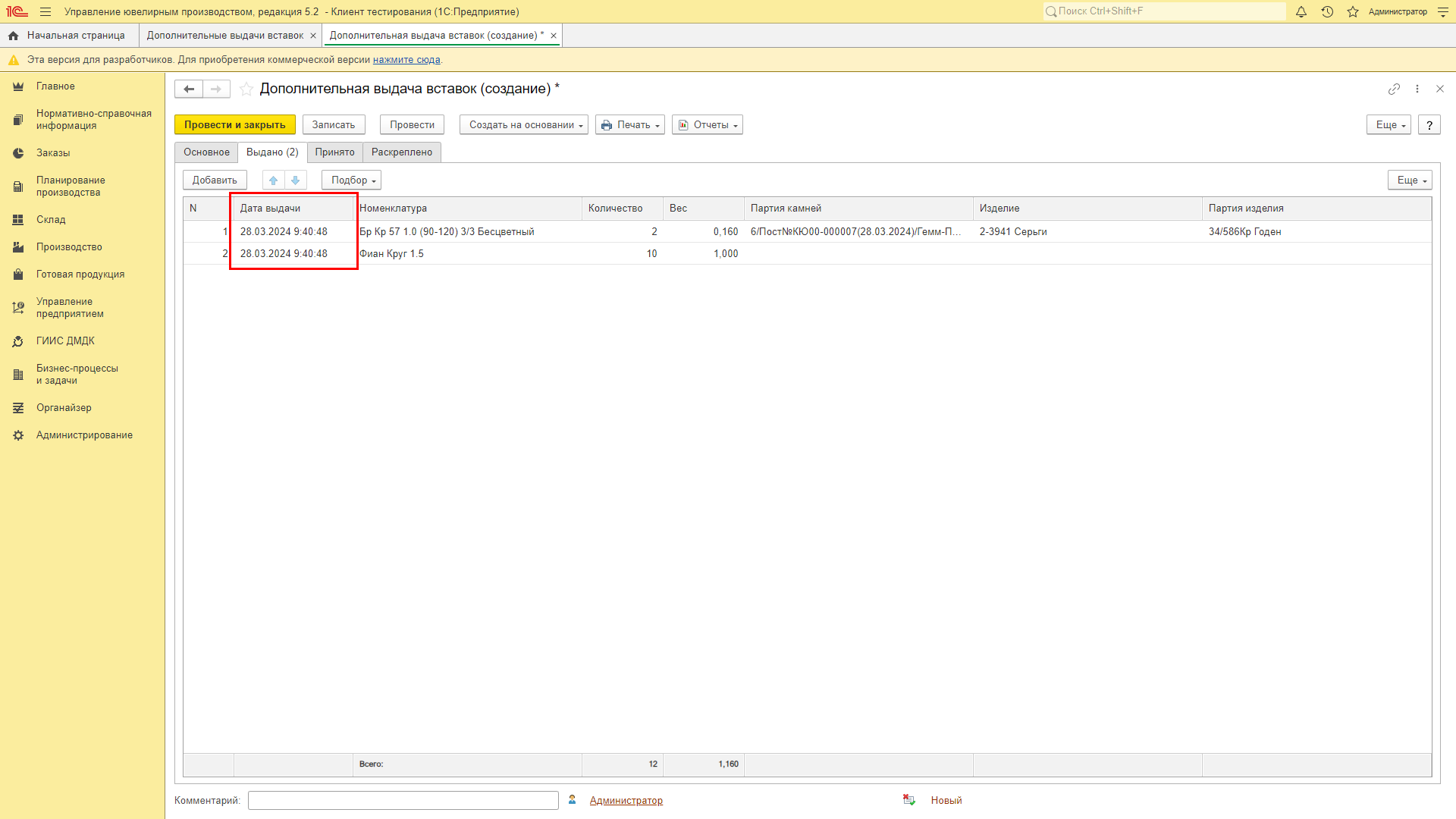Open Планирование производства section
This screenshot has height=819, width=1456.
(83, 187)
